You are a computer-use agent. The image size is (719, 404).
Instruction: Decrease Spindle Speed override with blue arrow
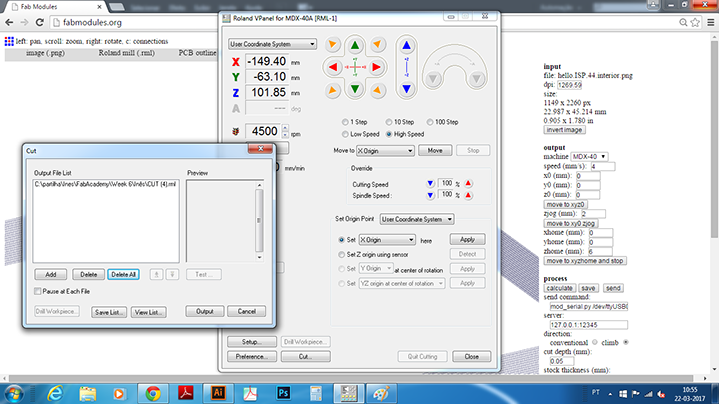pos(430,195)
